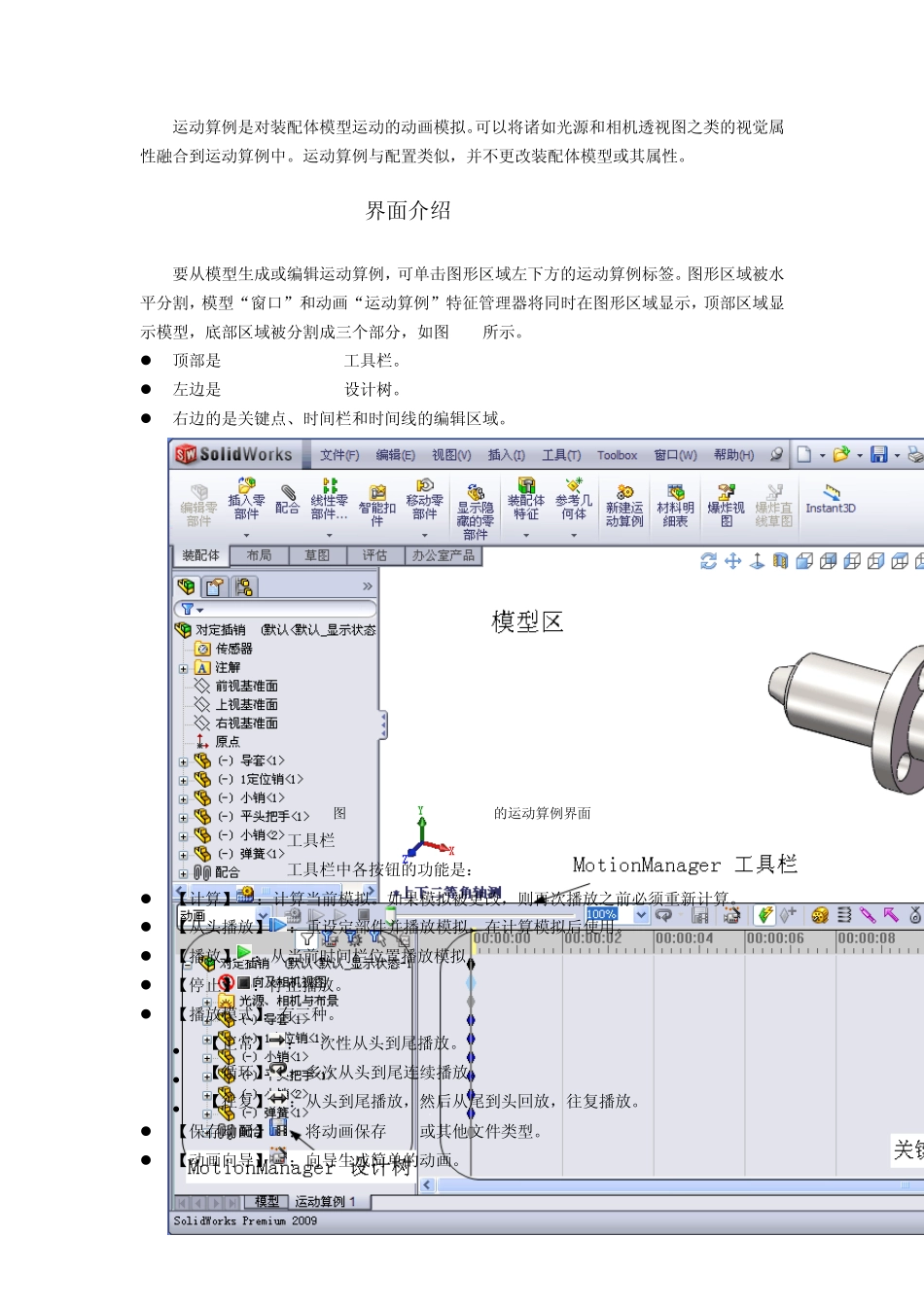
Task: Open the 插入零部件 dropdown arrow
Action: (x=246, y=535)
